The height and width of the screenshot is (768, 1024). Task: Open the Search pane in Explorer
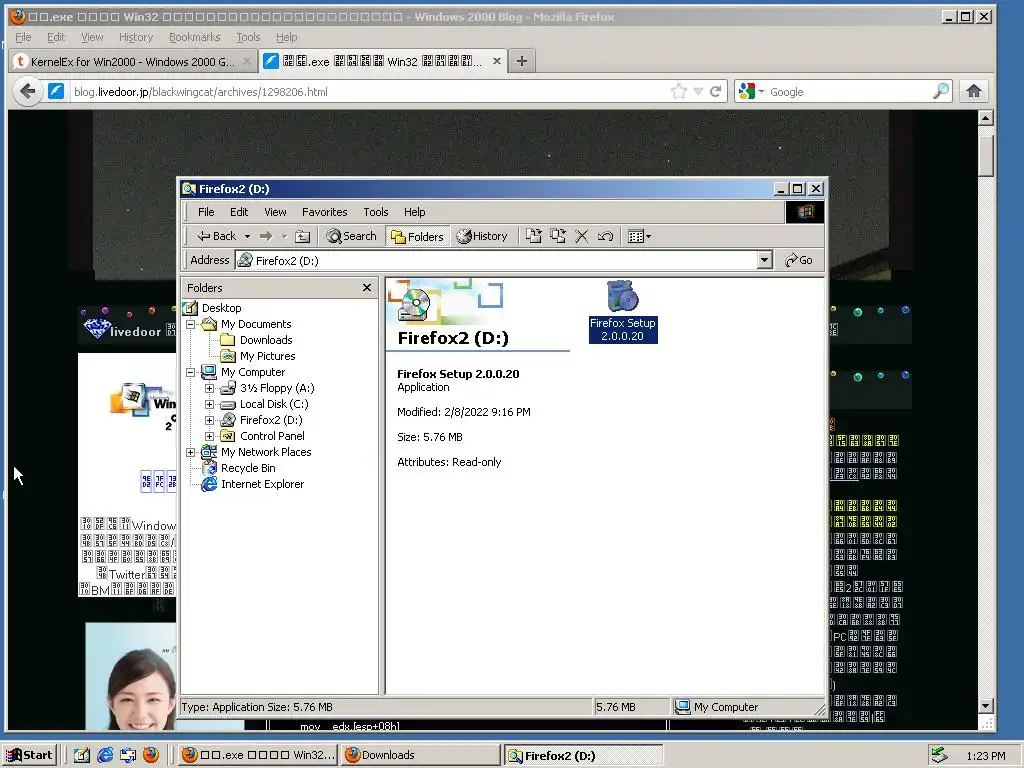351,236
